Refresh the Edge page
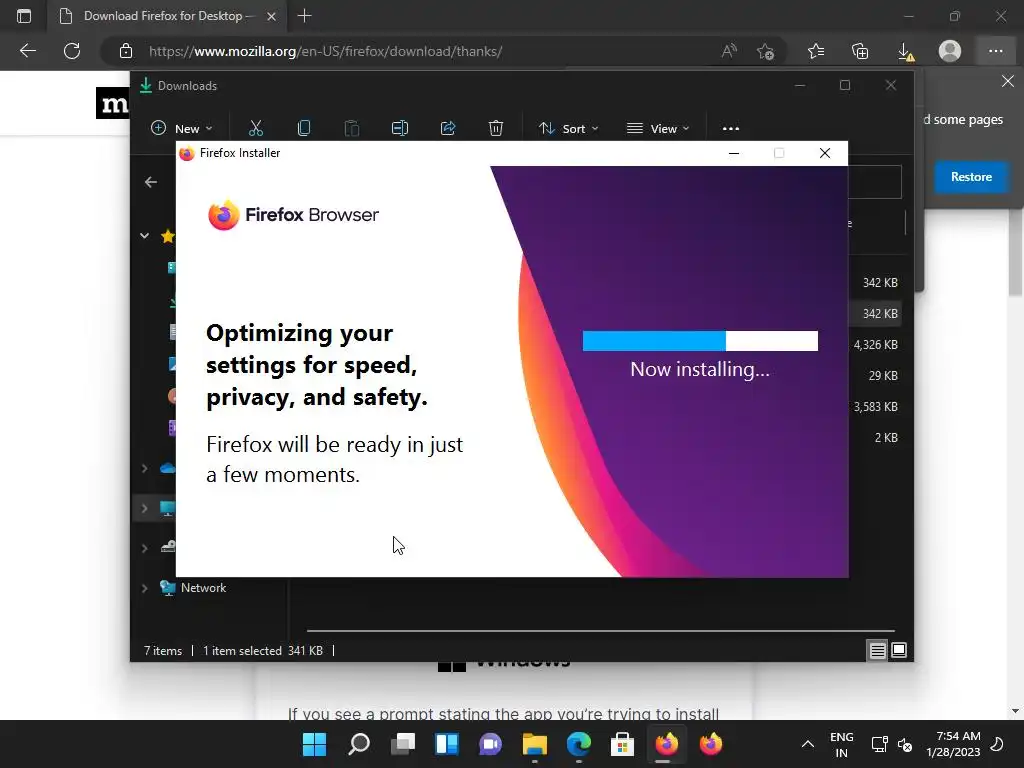The height and width of the screenshot is (768, 1024). 72,51
